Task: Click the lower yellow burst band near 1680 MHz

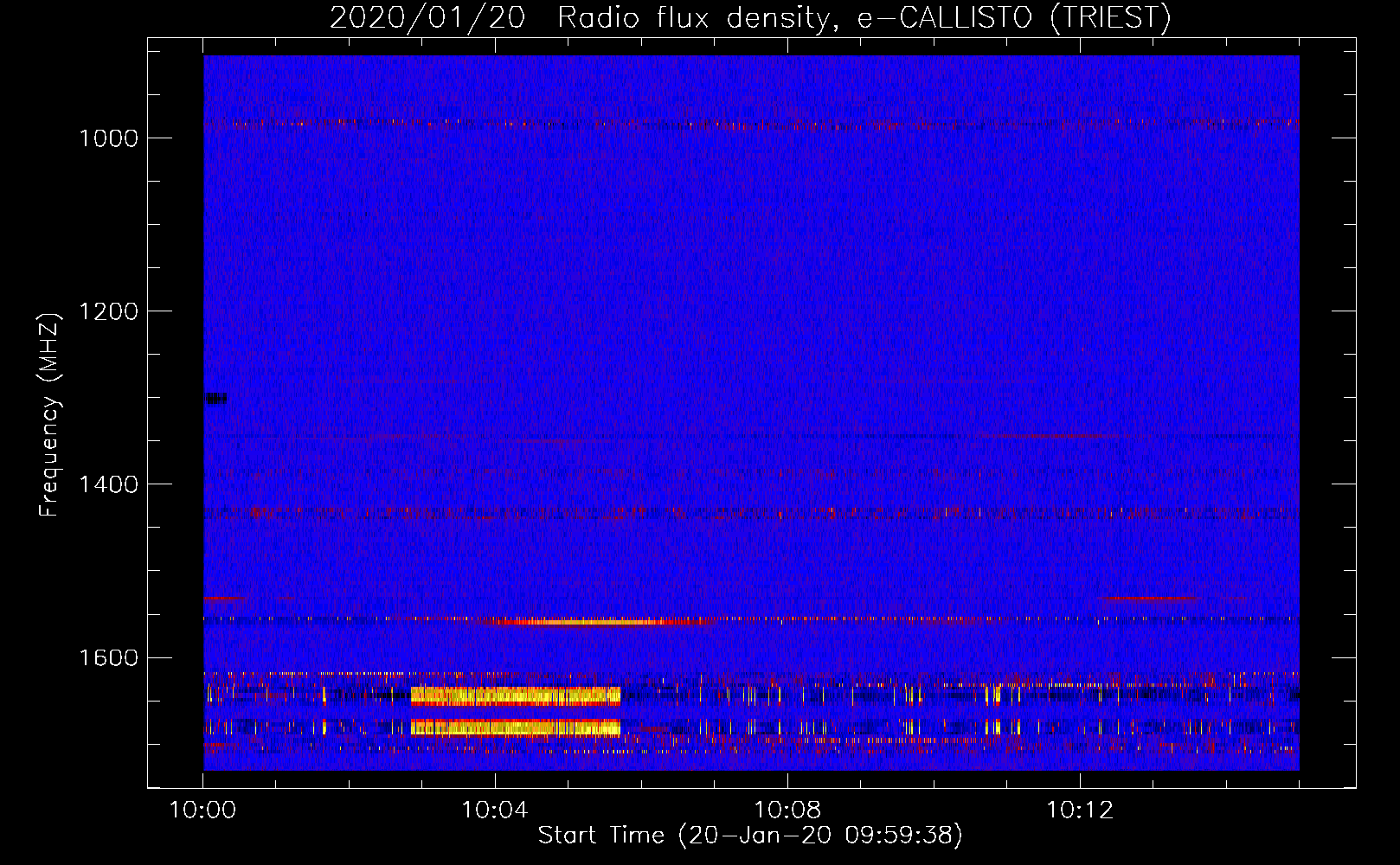Action: pyautogui.click(x=516, y=727)
